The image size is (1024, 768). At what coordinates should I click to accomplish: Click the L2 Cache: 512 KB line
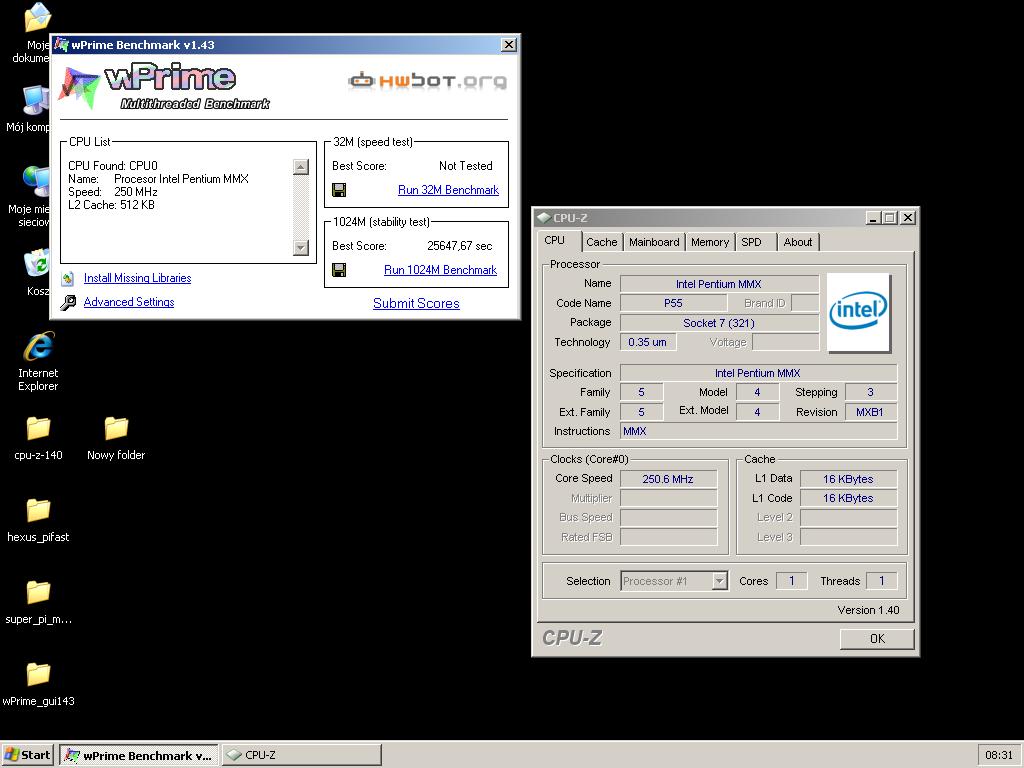(x=111, y=204)
